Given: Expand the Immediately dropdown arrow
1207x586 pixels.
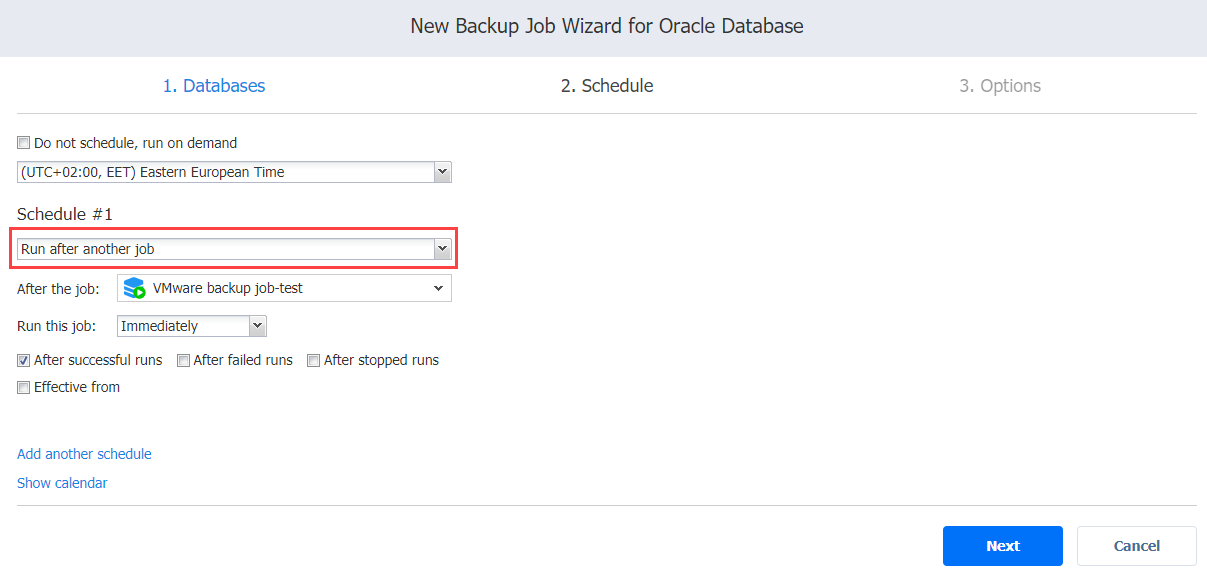Looking at the screenshot, I should [x=257, y=326].
